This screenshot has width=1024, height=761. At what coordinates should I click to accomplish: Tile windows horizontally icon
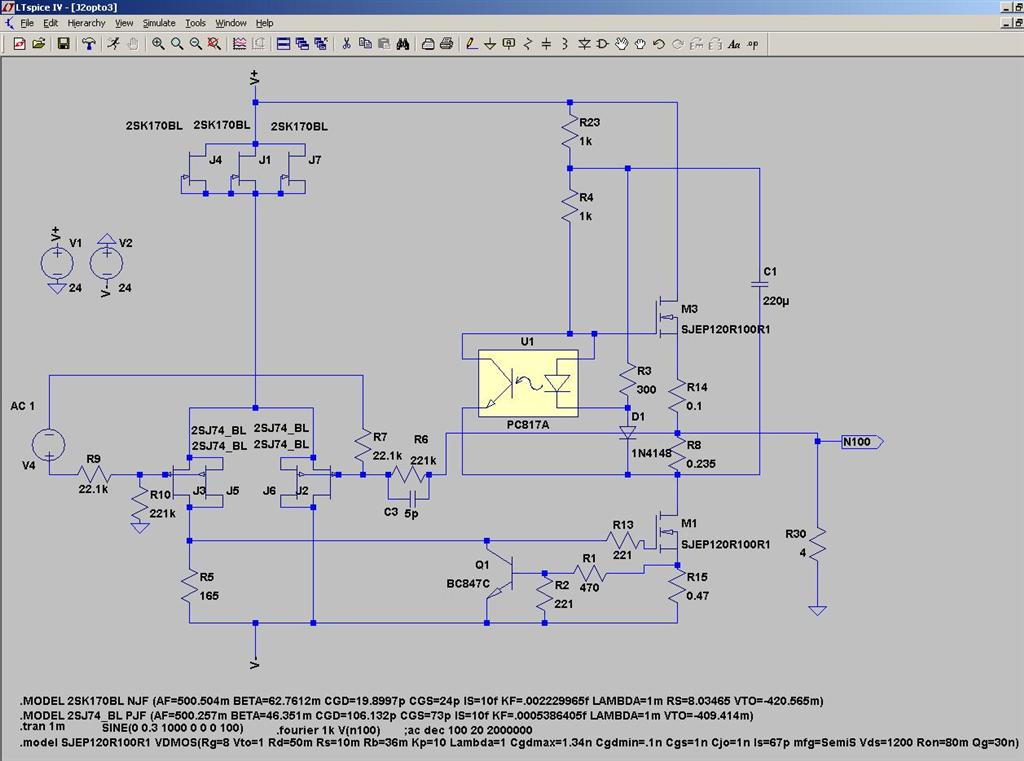(x=283, y=44)
